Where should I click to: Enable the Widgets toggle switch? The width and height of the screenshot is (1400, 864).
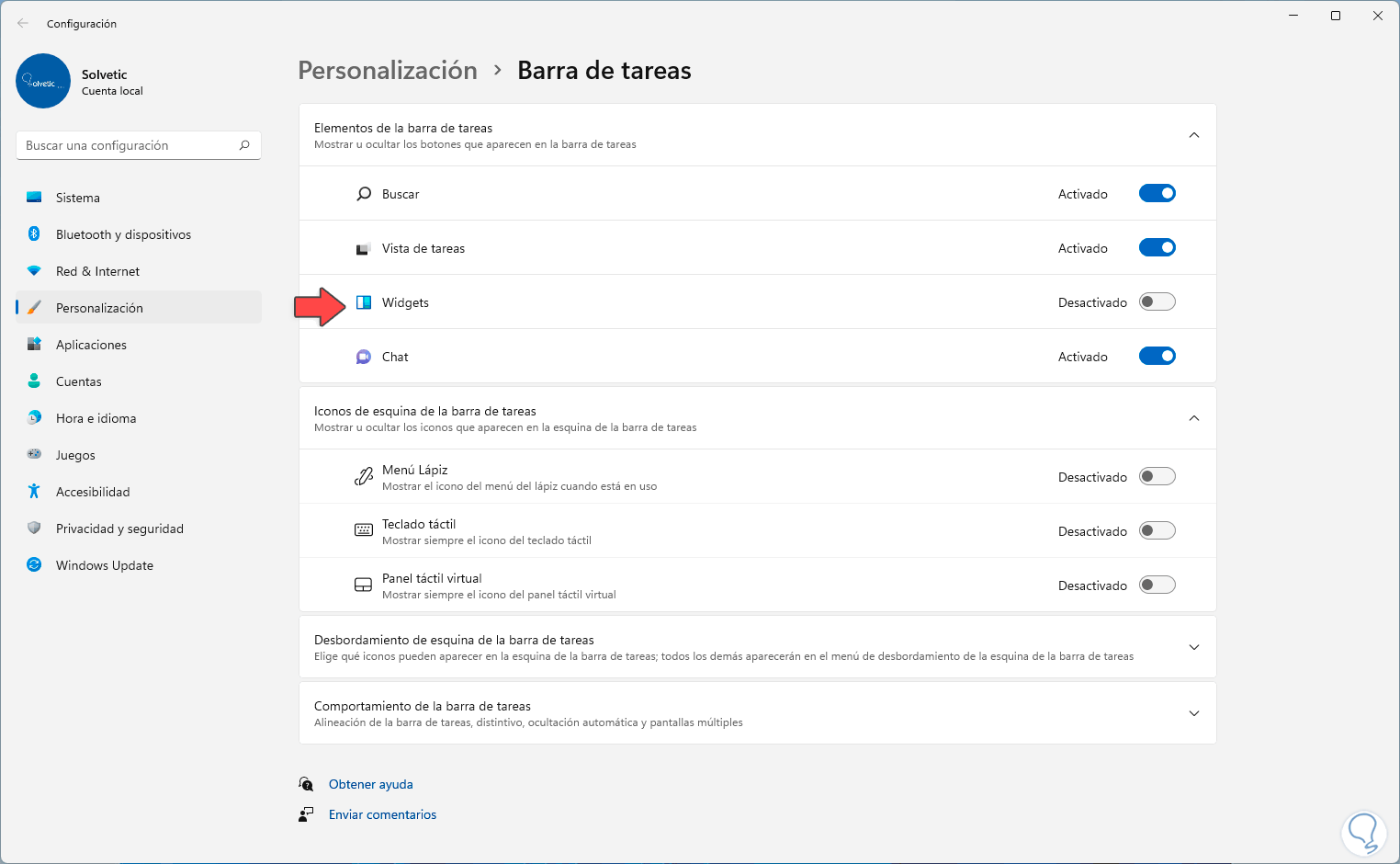(1157, 301)
